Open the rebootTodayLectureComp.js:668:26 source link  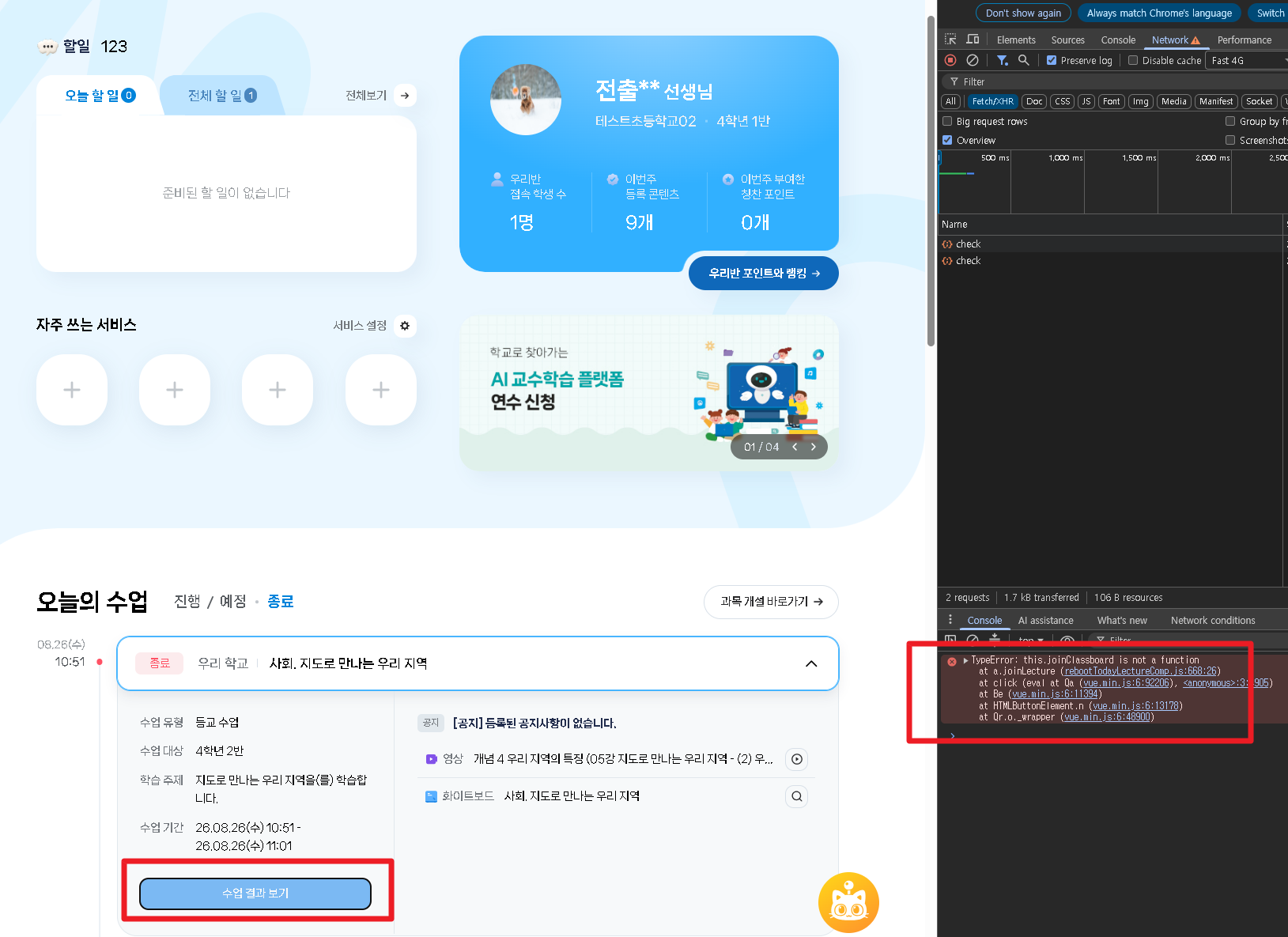(1140, 671)
